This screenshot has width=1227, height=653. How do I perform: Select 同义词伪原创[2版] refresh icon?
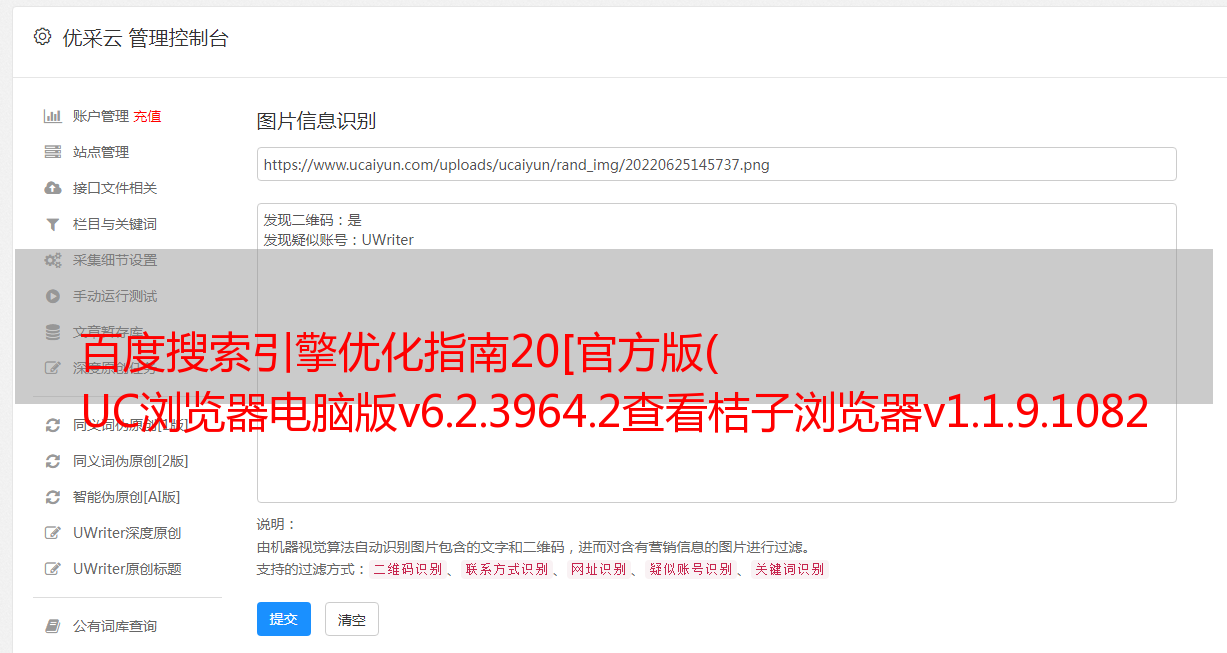pos(53,461)
